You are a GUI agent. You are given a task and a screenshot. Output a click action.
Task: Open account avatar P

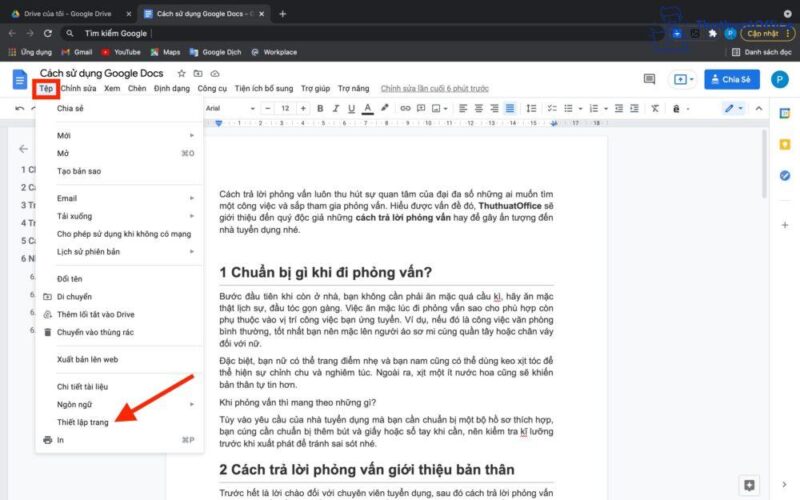pyautogui.click(x=780, y=80)
